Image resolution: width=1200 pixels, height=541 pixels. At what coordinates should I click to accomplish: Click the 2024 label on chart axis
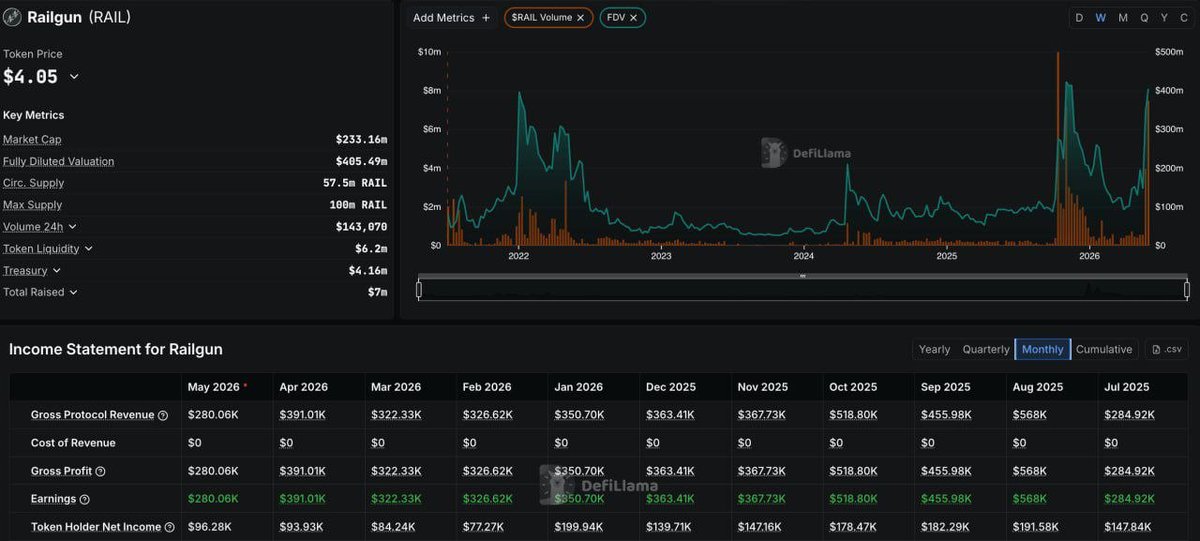(804, 257)
